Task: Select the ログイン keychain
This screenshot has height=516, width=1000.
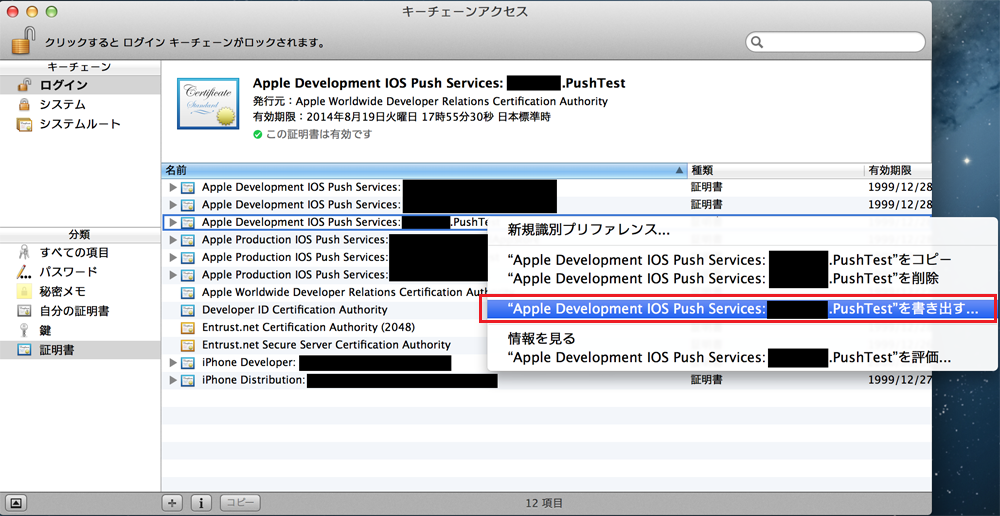Action: click(x=80, y=85)
